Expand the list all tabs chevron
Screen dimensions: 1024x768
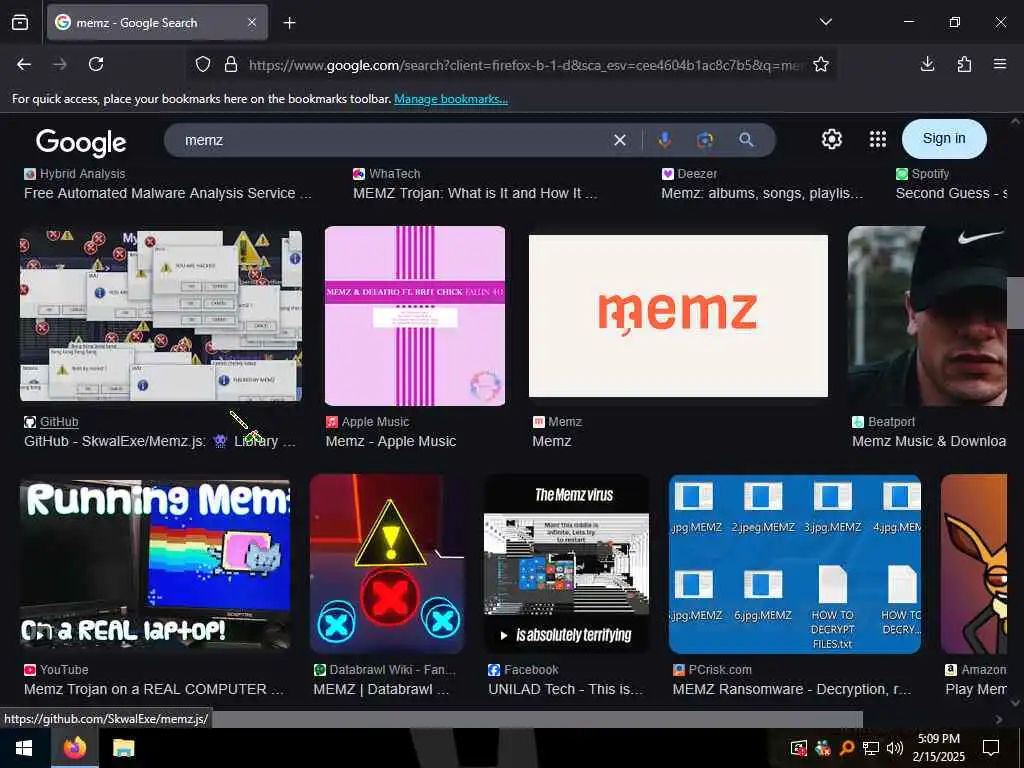[825, 22]
